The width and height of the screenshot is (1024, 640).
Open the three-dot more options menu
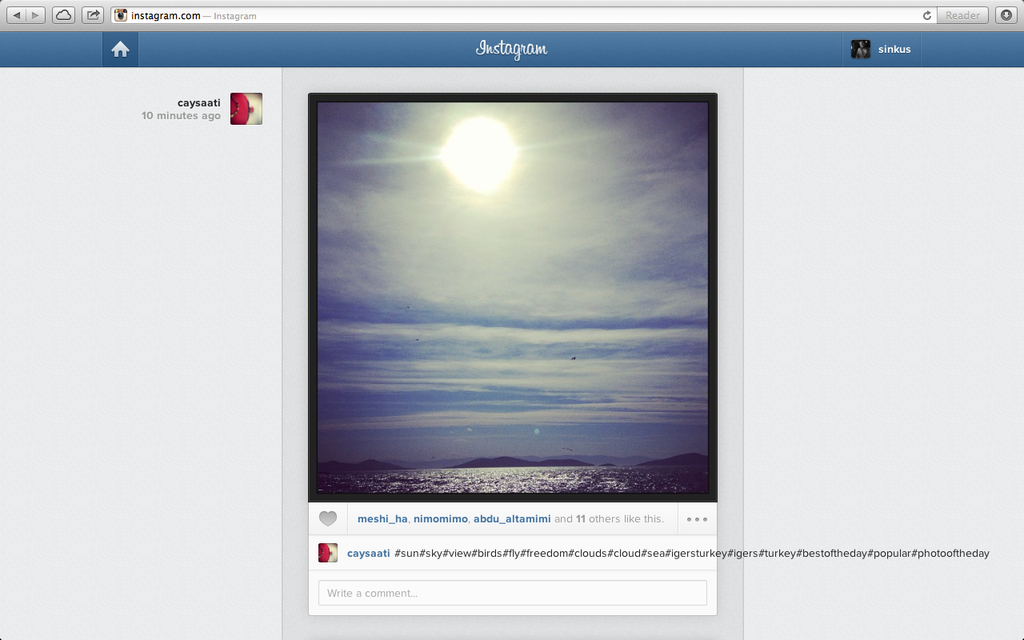697,519
